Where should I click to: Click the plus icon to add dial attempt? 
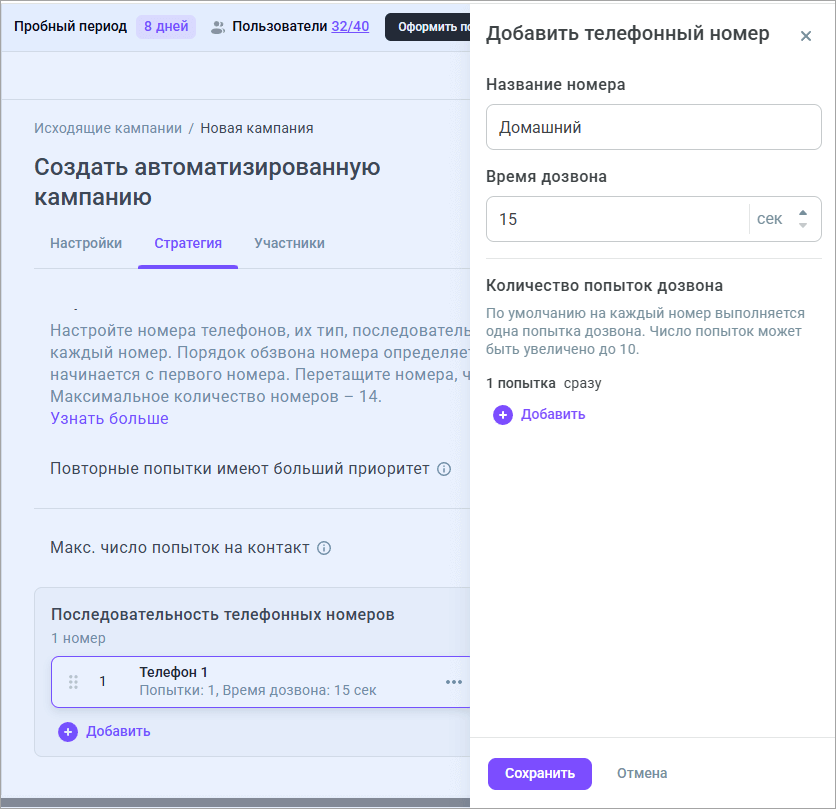503,415
